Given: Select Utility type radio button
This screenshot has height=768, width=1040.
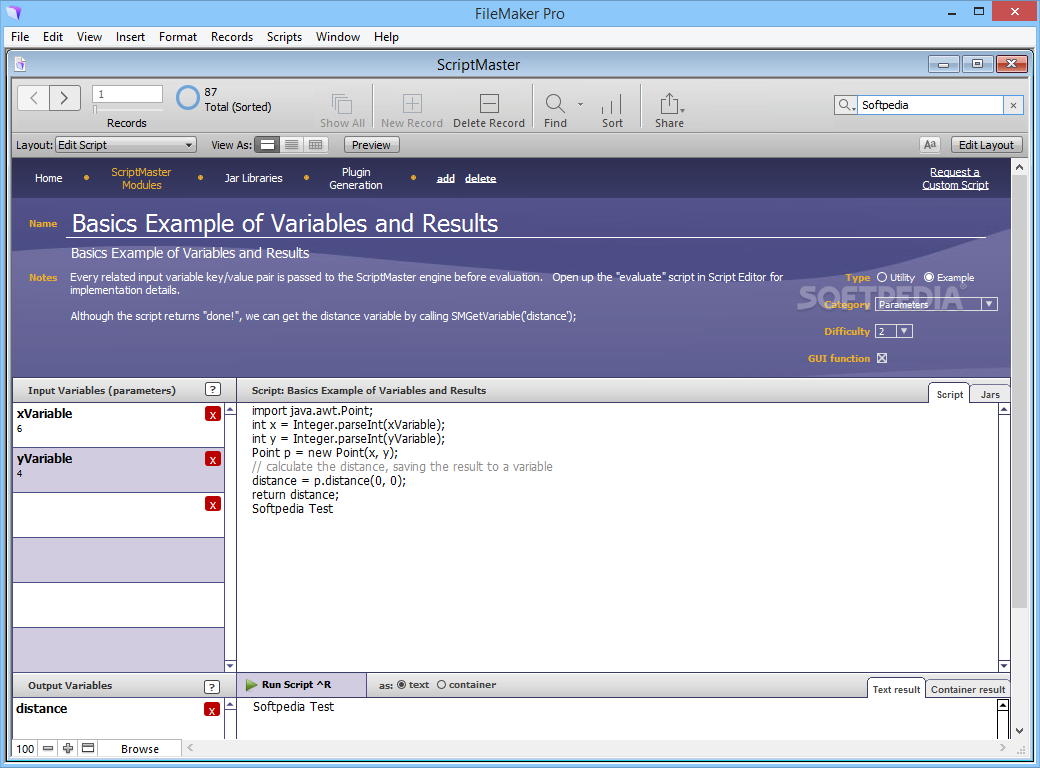Looking at the screenshot, I should point(881,277).
